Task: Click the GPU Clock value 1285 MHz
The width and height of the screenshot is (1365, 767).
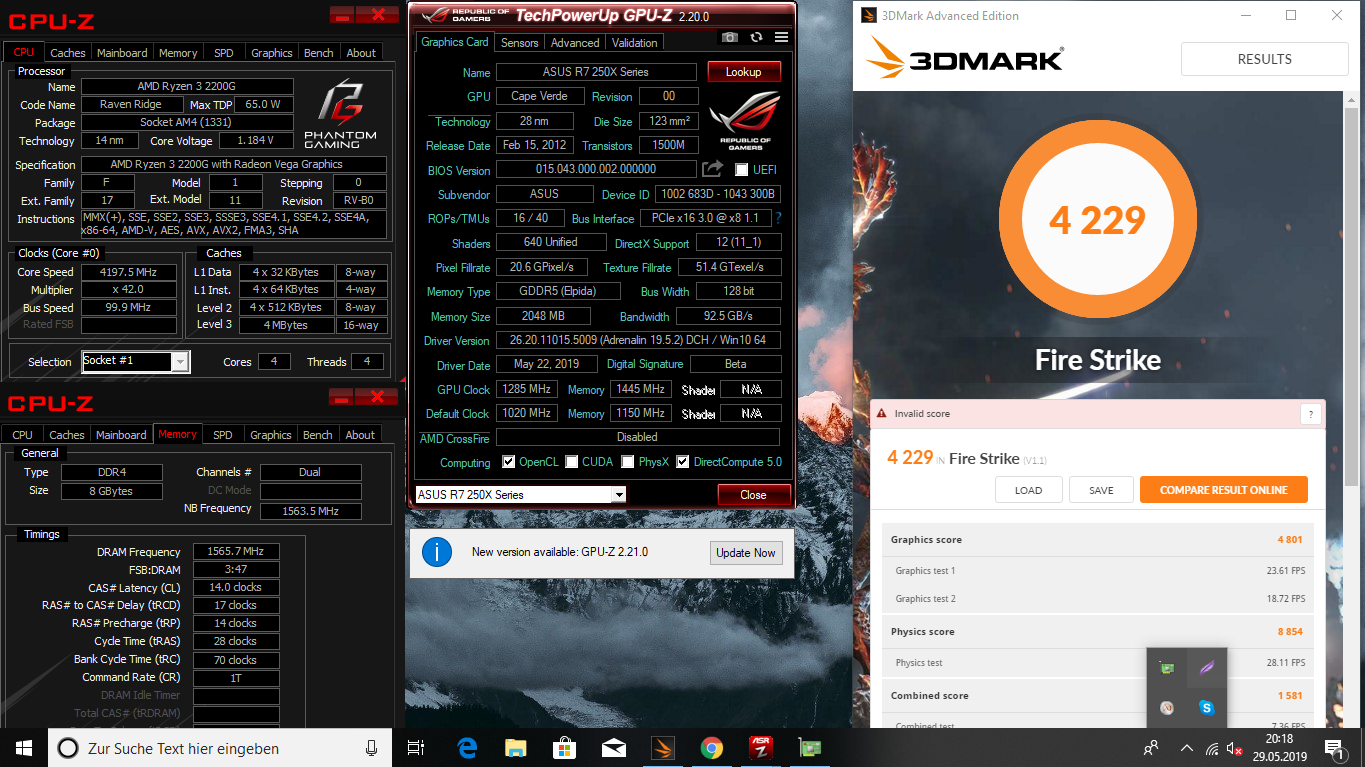Action: pyautogui.click(x=527, y=389)
